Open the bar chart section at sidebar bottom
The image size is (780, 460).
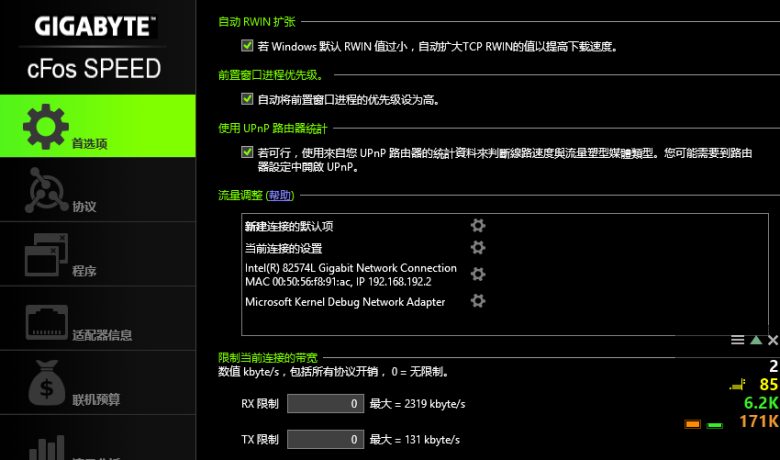(47, 447)
